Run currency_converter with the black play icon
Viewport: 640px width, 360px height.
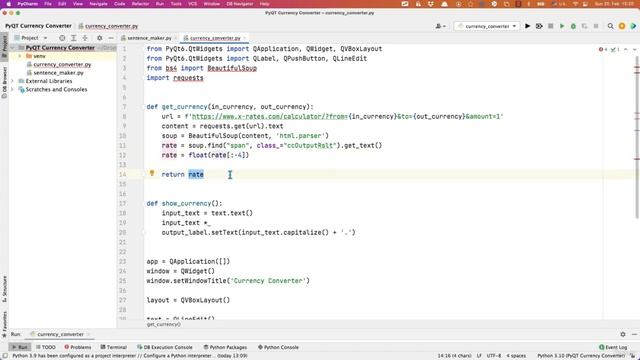(x=527, y=26)
